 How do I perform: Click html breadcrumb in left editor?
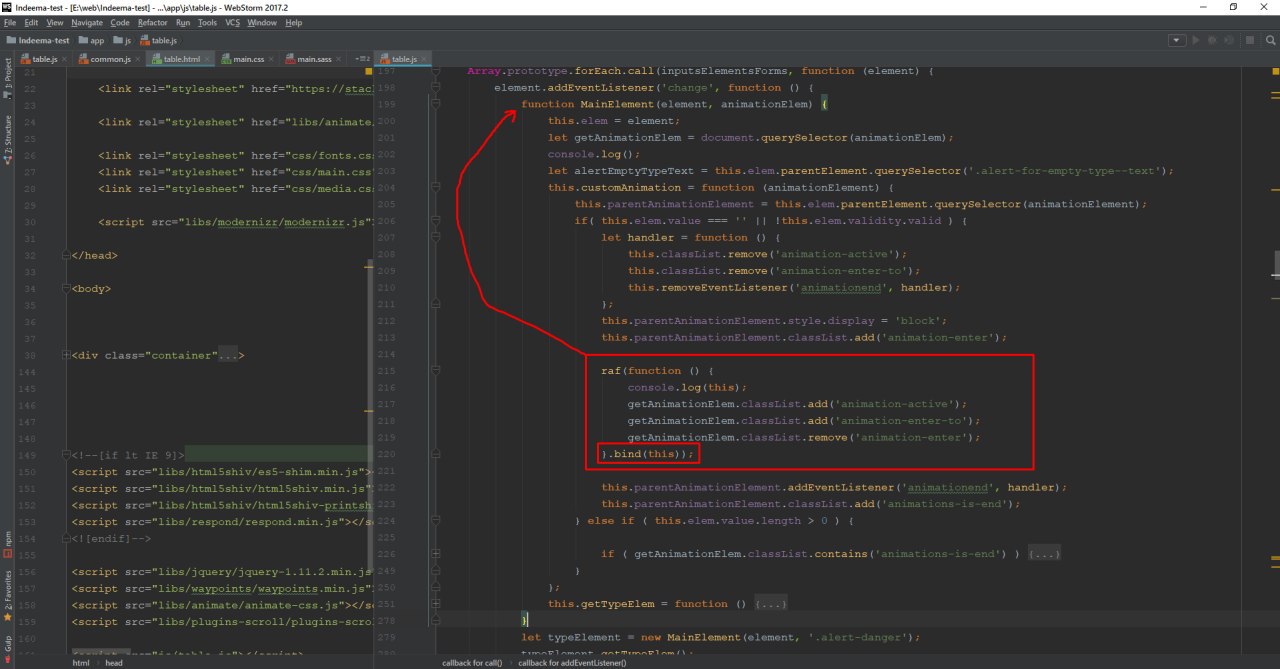pos(81,662)
